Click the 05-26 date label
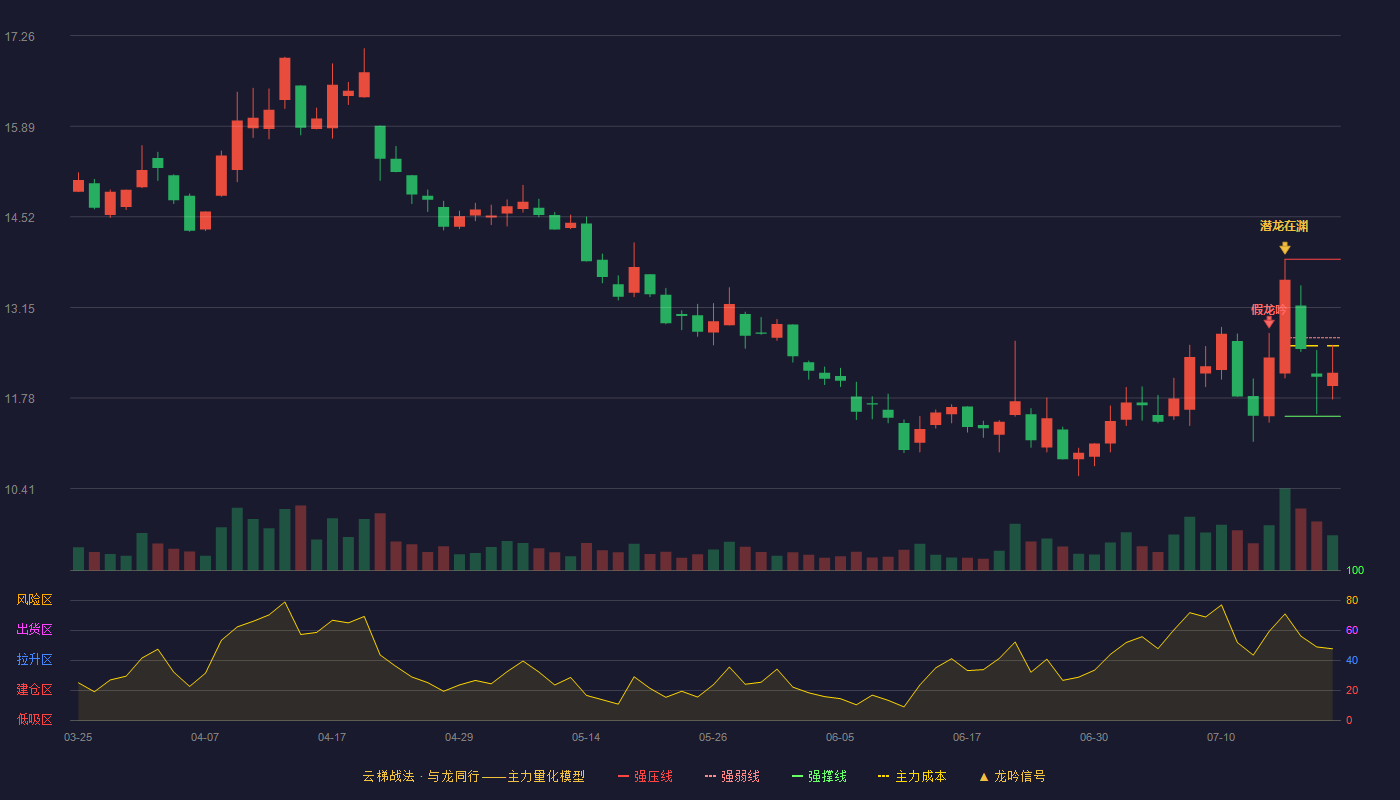 point(713,737)
